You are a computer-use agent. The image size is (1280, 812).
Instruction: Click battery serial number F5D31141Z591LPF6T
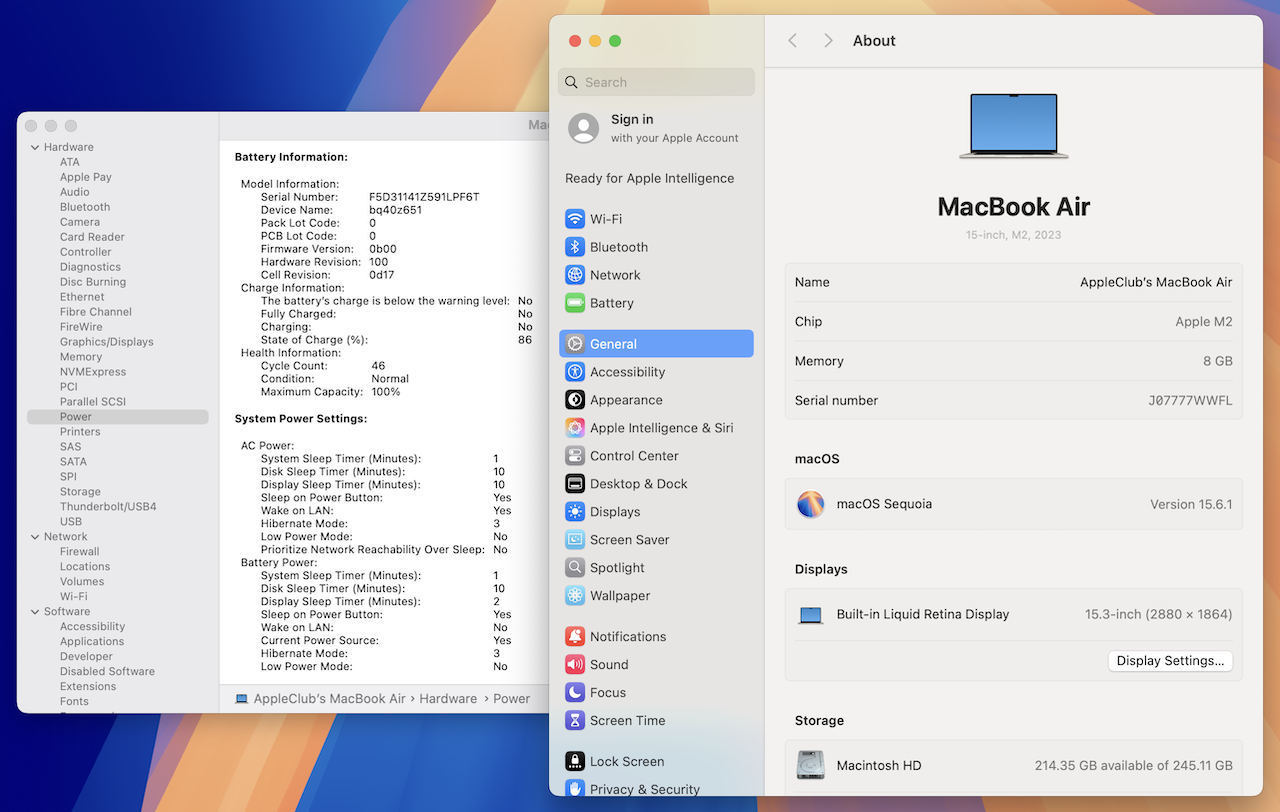pyautogui.click(x=424, y=197)
